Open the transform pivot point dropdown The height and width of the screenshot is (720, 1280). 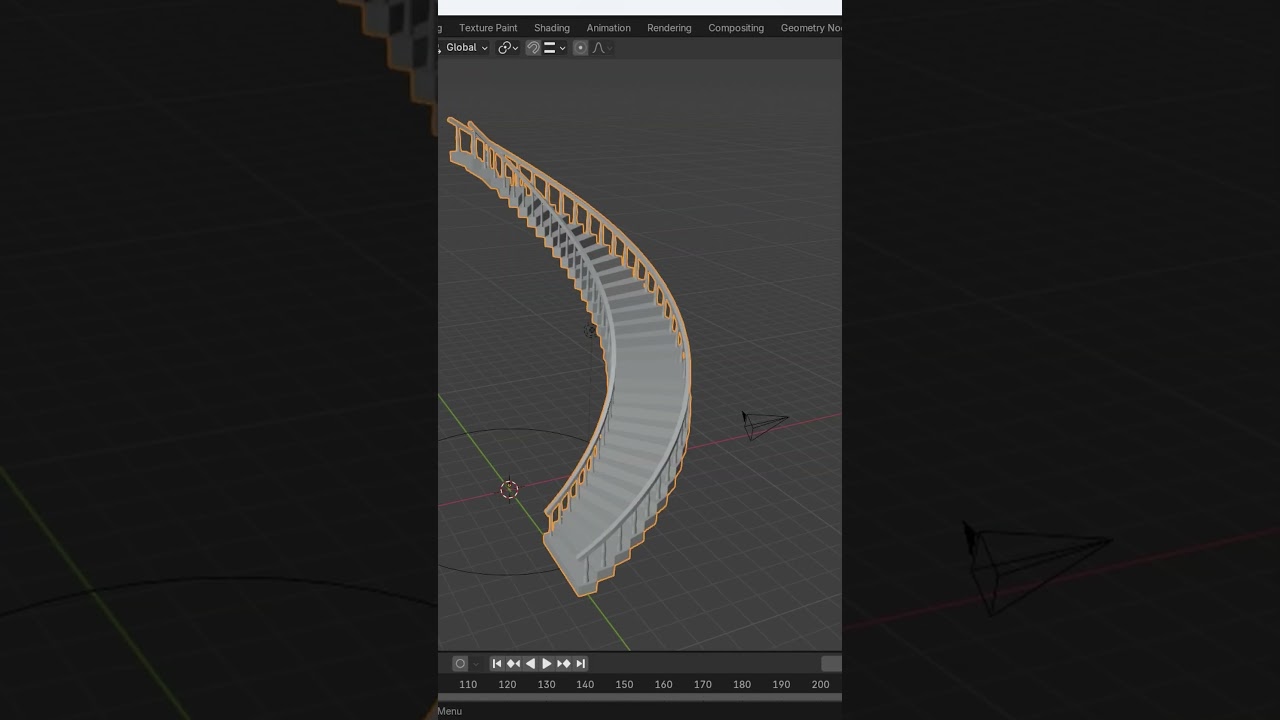coord(508,48)
